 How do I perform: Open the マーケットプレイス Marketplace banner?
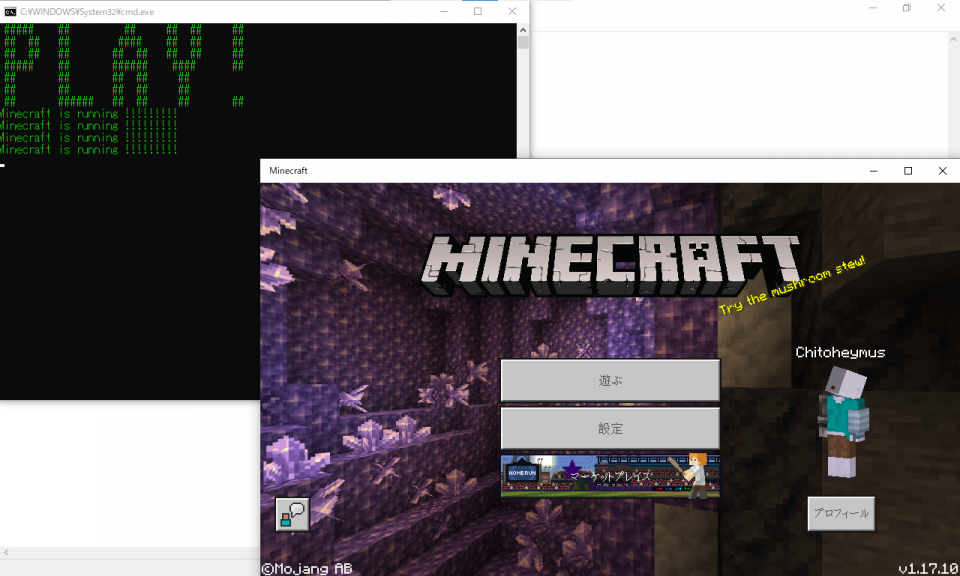[610, 476]
